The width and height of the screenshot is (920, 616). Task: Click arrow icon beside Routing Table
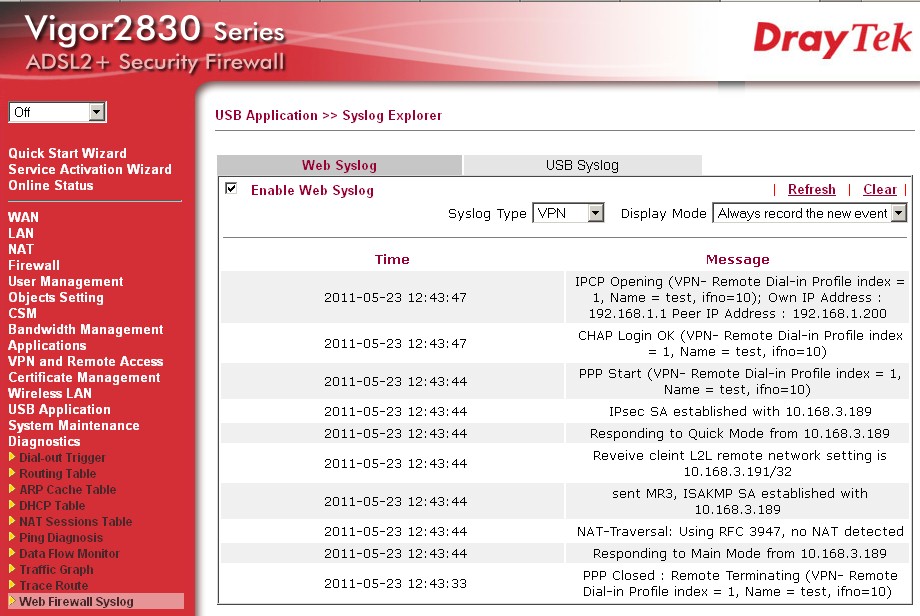tap(12, 473)
